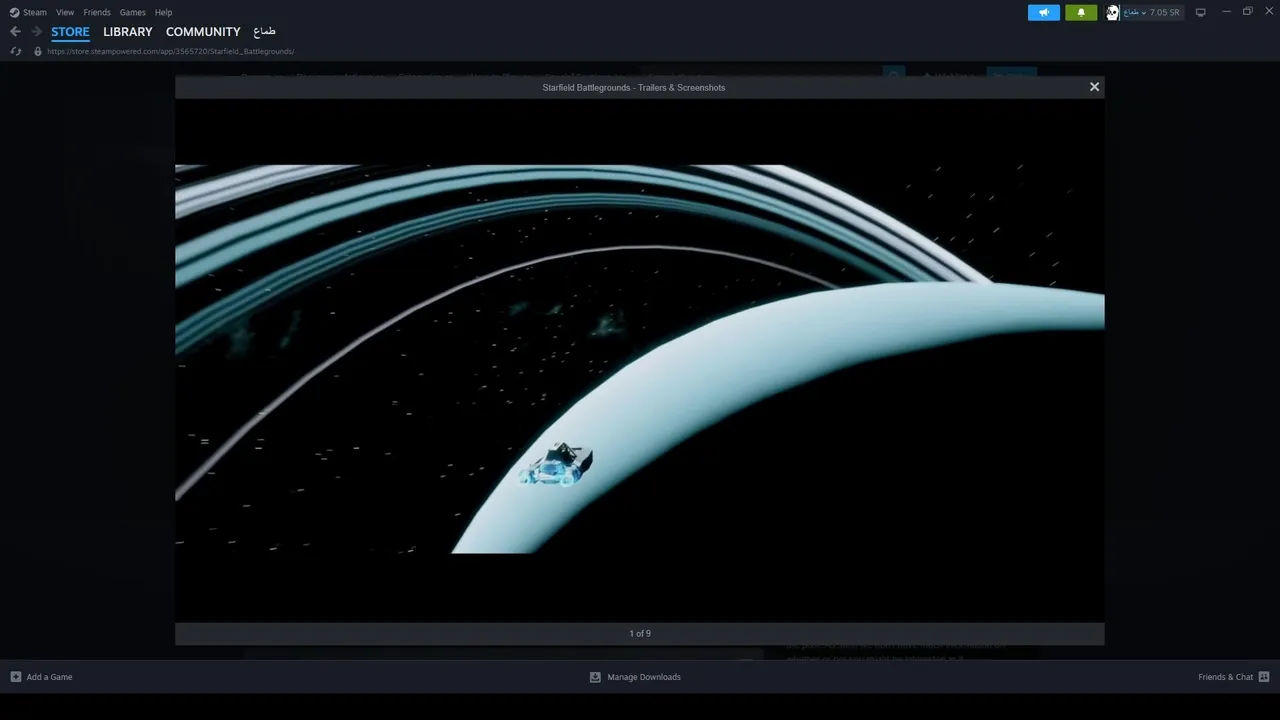This screenshot has height=720, width=1280.
Task: Close the Trailers & Screenshots viewer
Action: pos(1094,87)
